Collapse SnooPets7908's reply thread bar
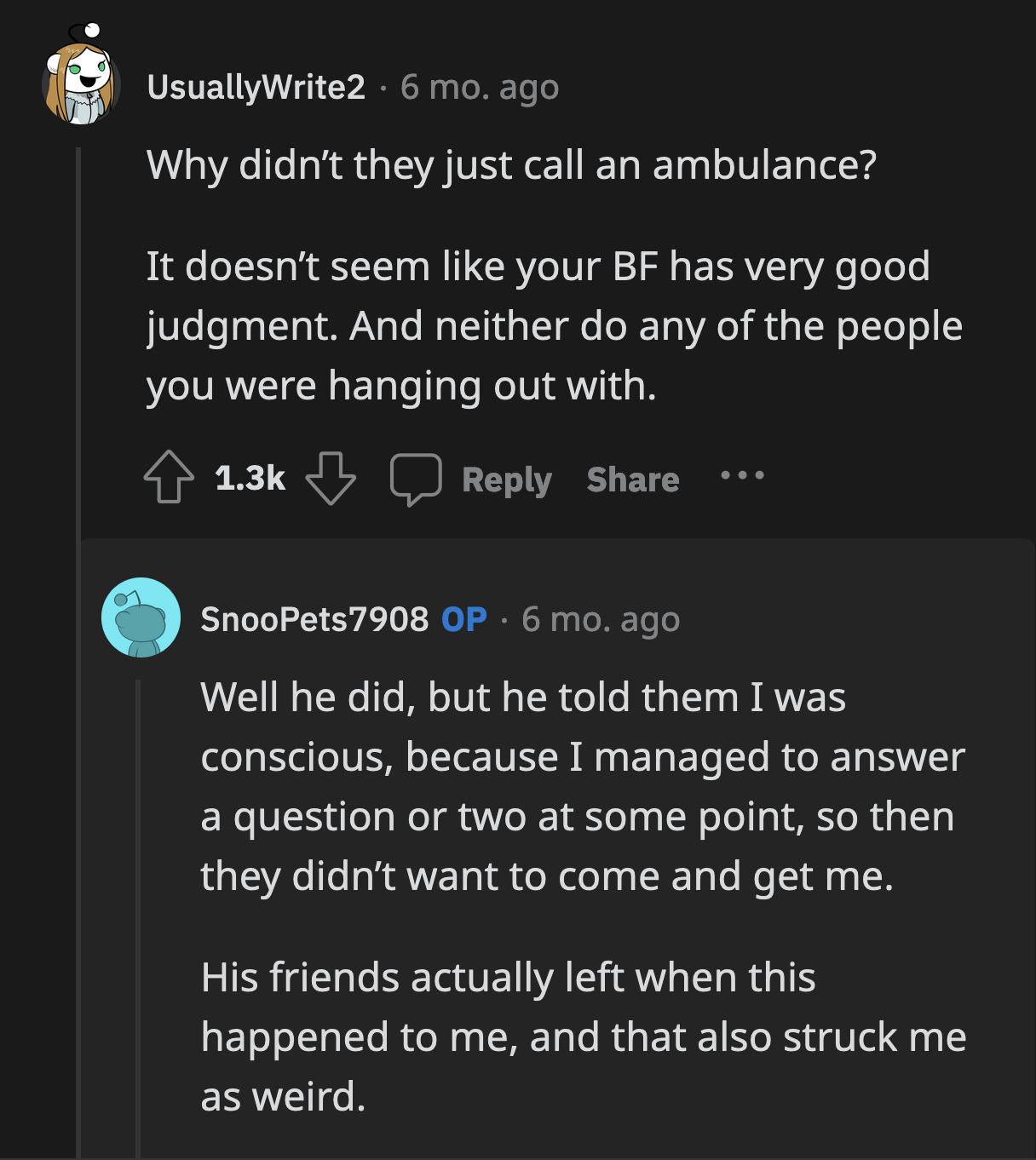 139,894
